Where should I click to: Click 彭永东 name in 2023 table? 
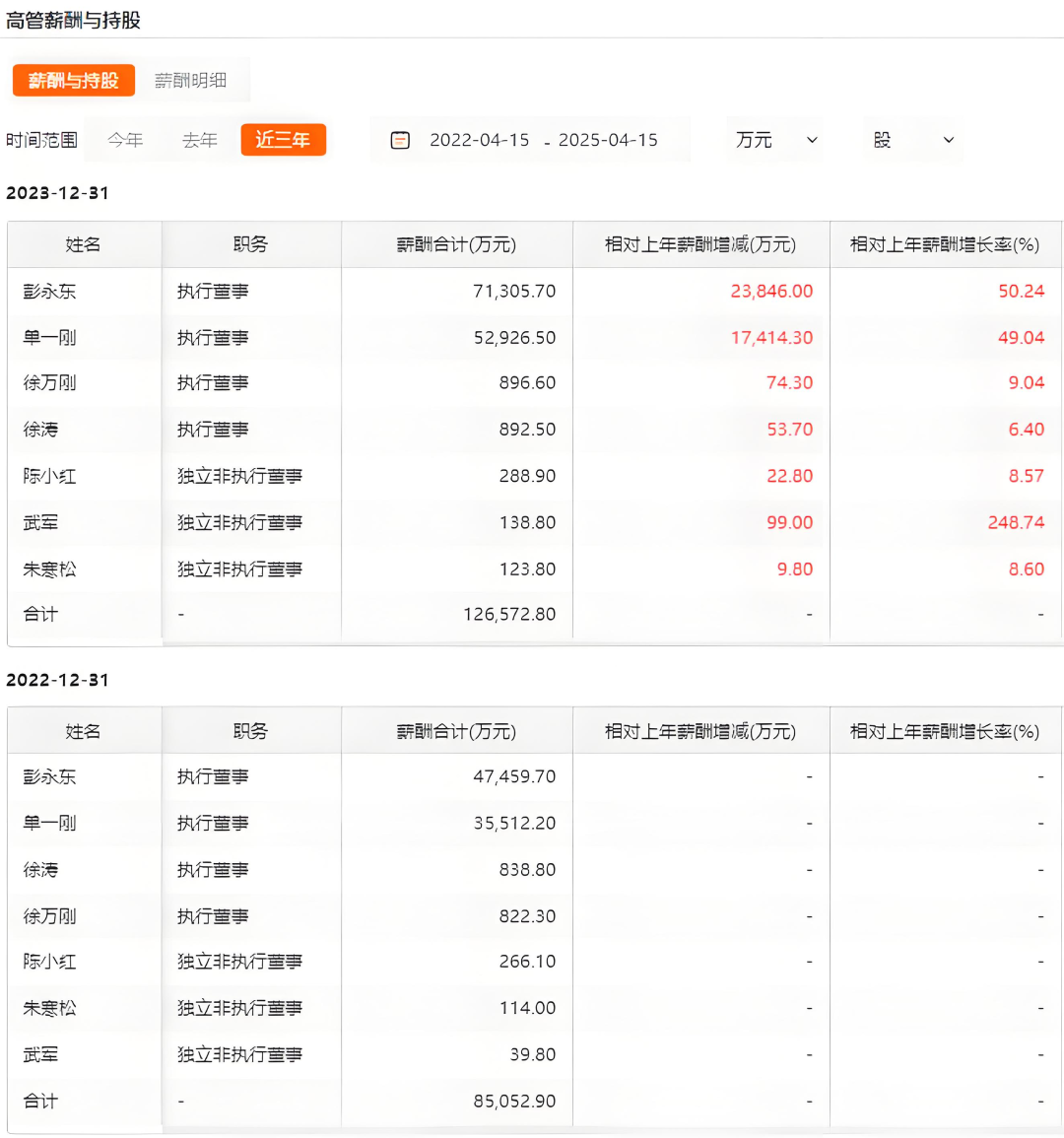coord(49,292)
